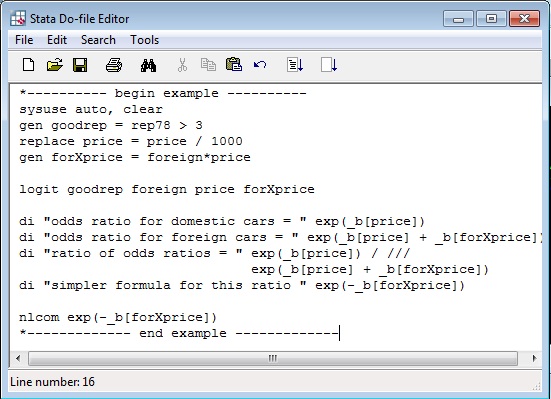Viewport: 551px width, 399px height.
Task: Open the Edit menu
Action: [x=57, y=40]
